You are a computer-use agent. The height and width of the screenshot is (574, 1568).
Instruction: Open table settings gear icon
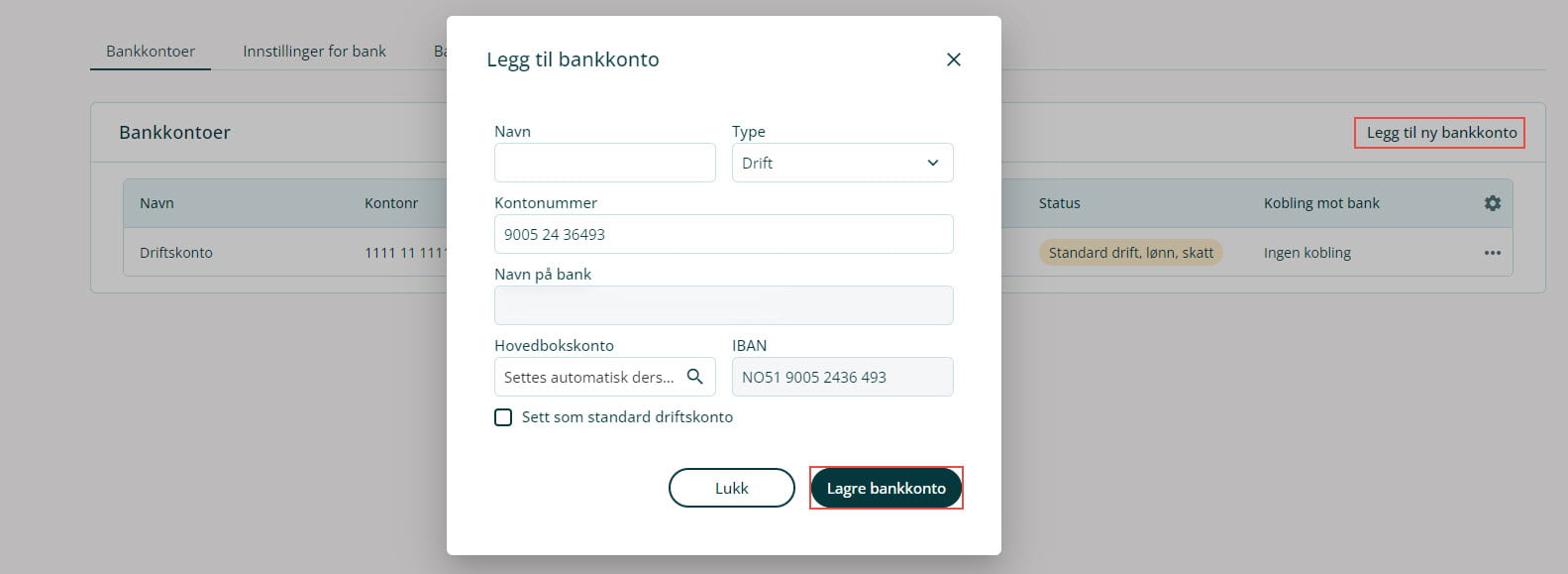tap(1492, 203)
